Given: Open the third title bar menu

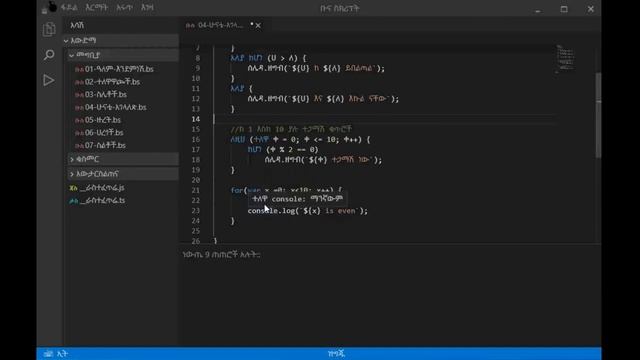Looking at the screenshot, I should (124, 7).
